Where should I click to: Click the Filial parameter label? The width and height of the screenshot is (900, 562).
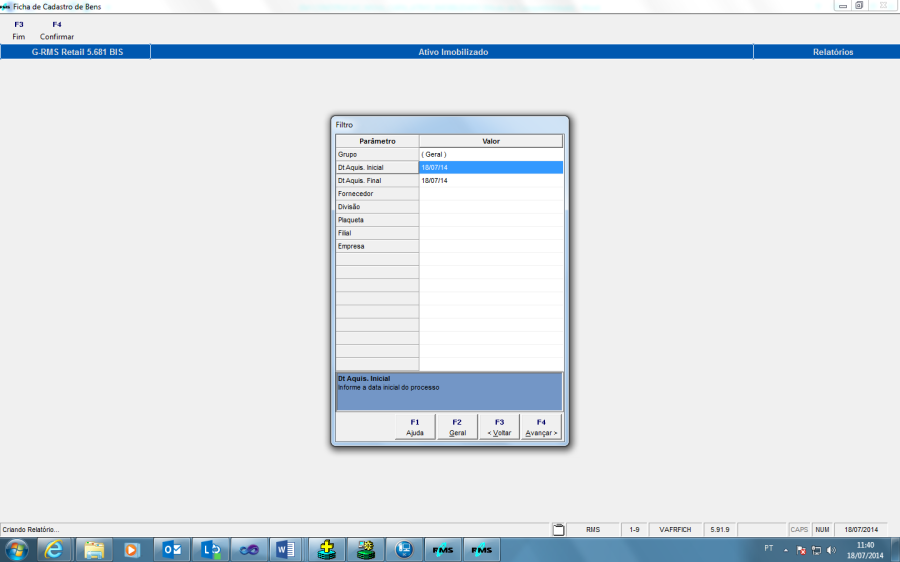point(377,234)
